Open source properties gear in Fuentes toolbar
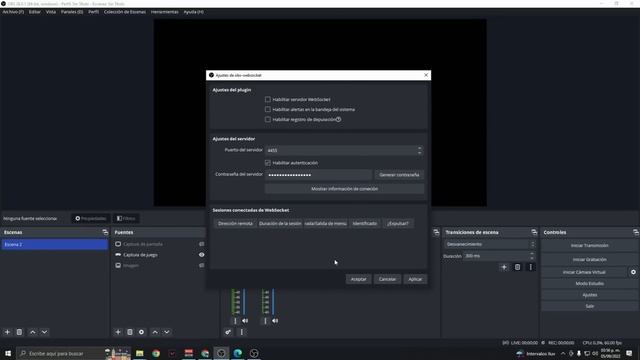 coord(142,332)
